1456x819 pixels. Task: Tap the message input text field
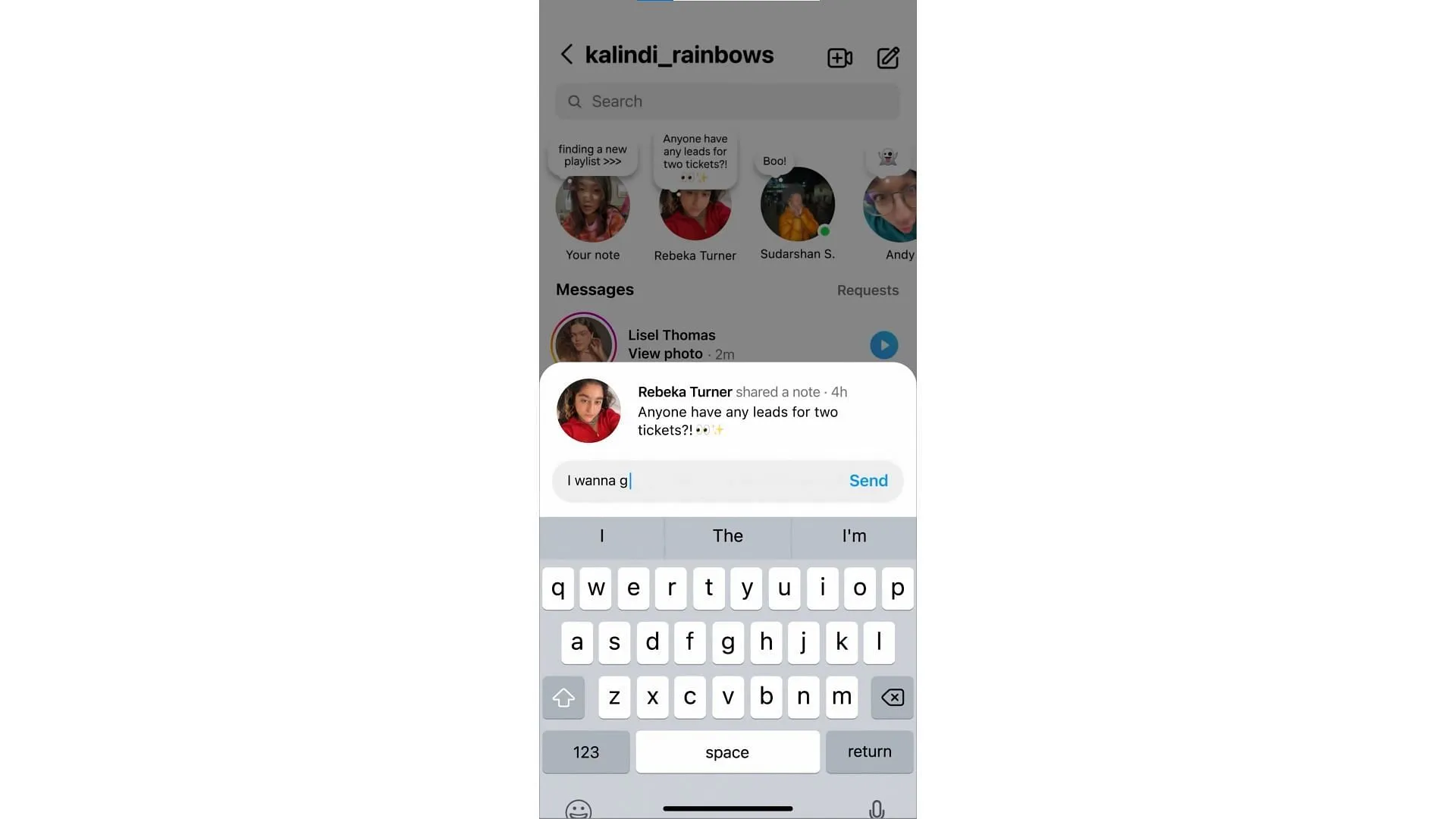[700, 480]
